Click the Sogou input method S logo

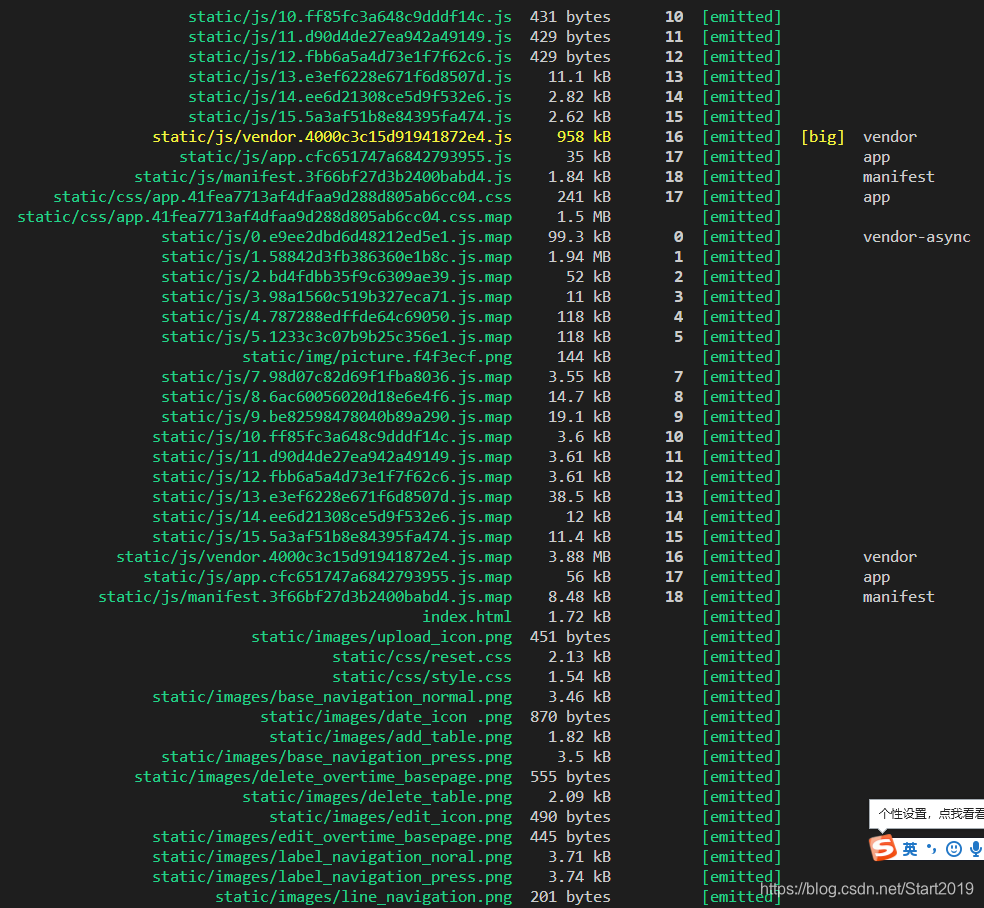point(882,848)
